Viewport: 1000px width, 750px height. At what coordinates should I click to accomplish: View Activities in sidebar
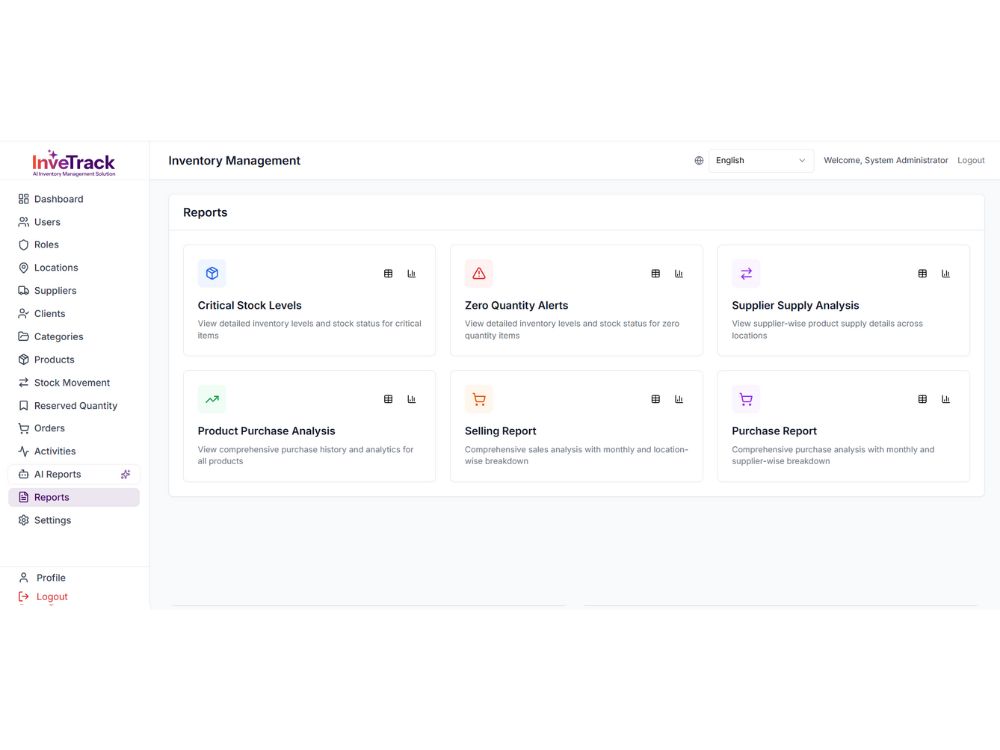point(74,452)
